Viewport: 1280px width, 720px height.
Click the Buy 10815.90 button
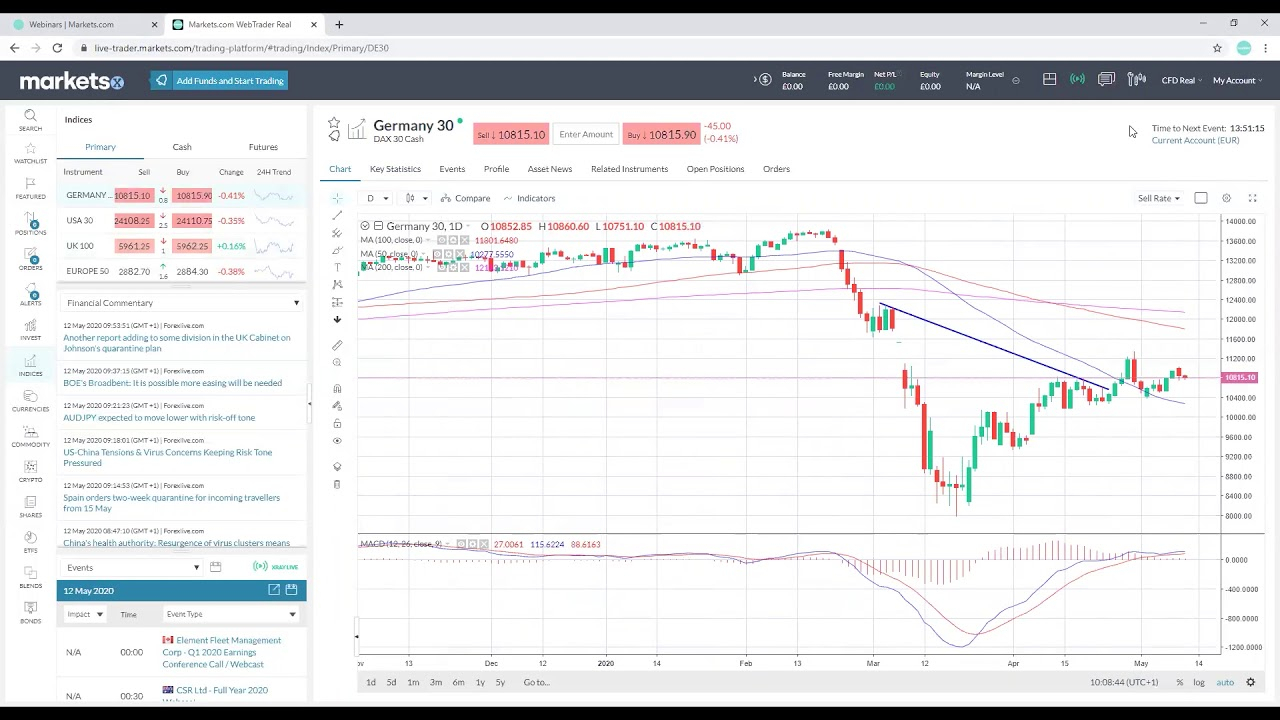click(660, 135)
